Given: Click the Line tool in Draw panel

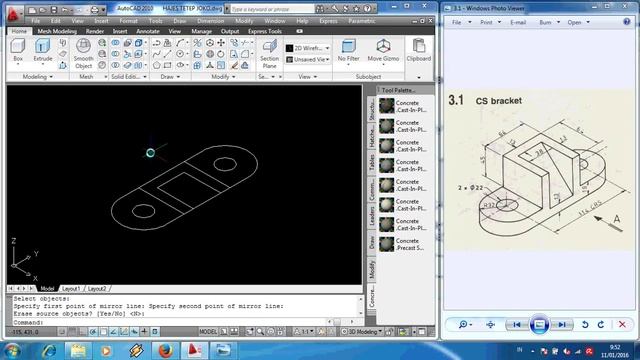Looking at the screenshot, I should click(x=167, y=54).
